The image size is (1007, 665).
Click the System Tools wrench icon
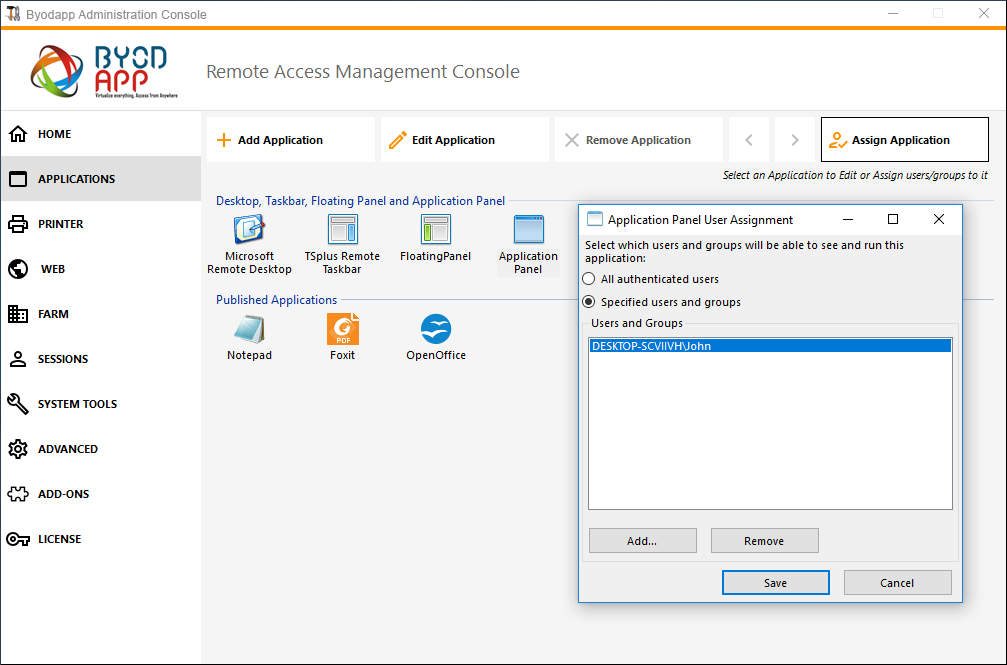point(18,403)
